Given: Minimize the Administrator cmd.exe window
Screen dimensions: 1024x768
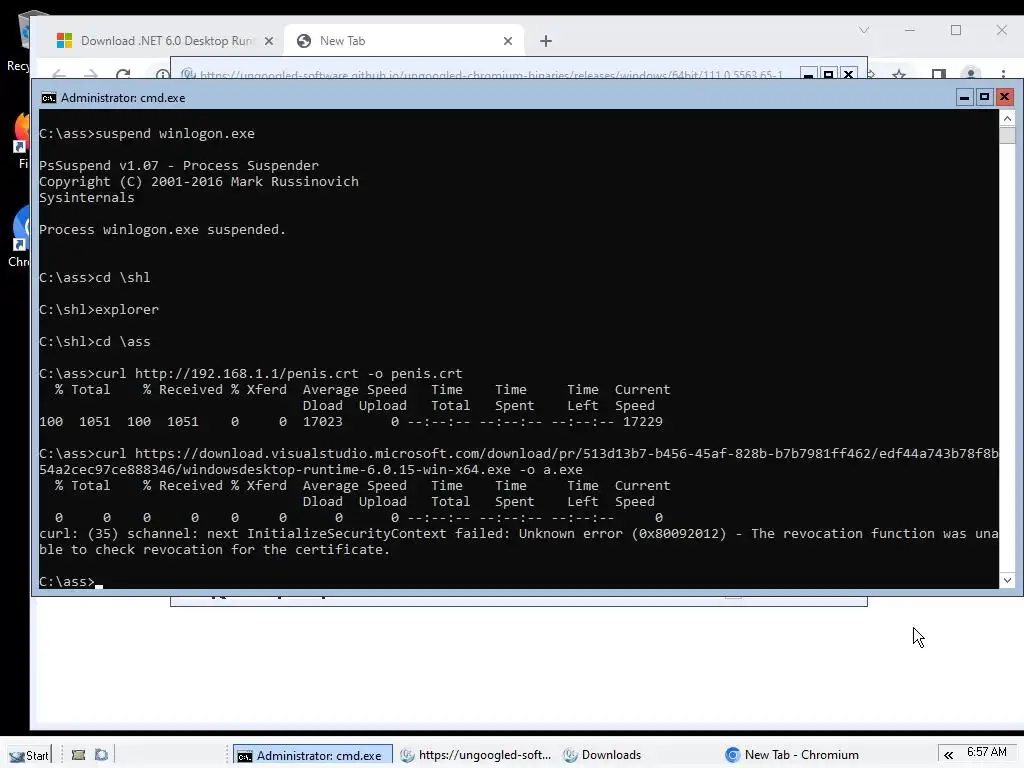Looking at the screenshot, I should tap(964, 97).
